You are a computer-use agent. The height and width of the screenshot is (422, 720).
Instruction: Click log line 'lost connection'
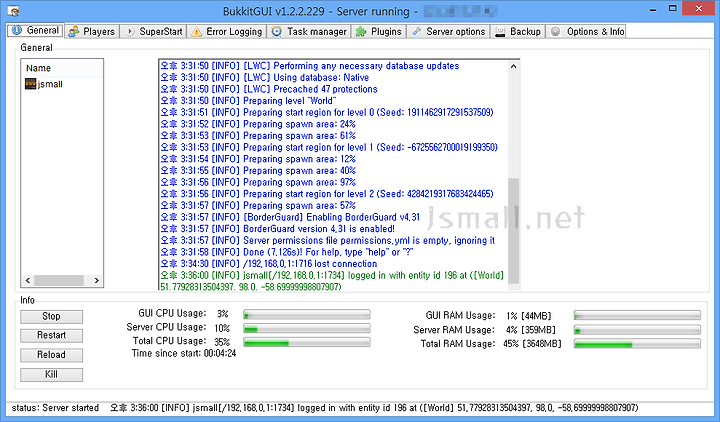269,264
